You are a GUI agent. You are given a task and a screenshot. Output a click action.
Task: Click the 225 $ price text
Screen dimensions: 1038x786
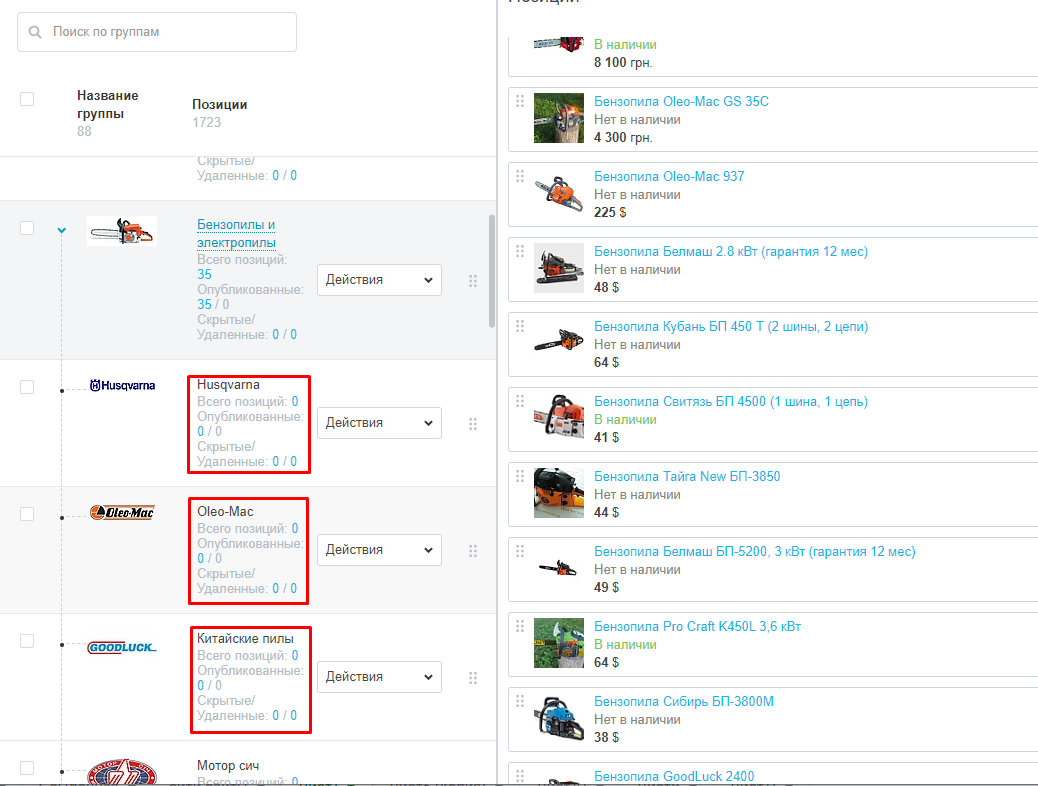pos(610,212)
